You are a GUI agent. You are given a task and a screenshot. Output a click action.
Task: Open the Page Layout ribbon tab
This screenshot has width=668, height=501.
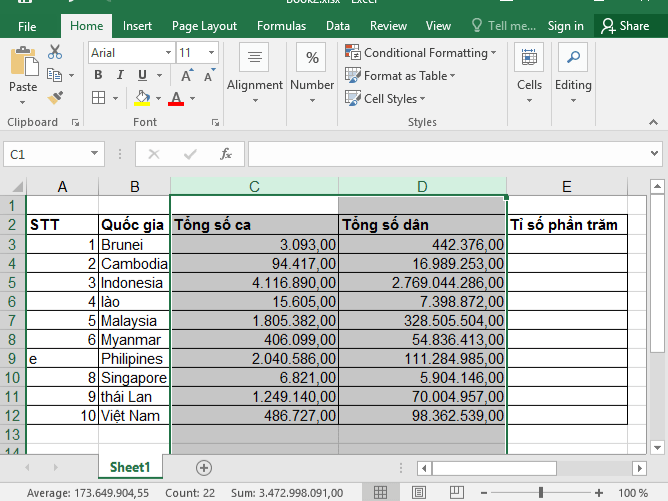click(204, 26)
